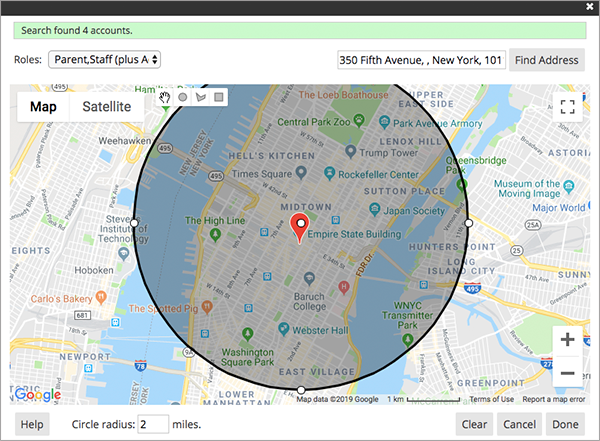Image resolution: width=600 pixels, height=441 pixels.
Task: Click the Central Park Zoo marker
Action: (359, 121)
